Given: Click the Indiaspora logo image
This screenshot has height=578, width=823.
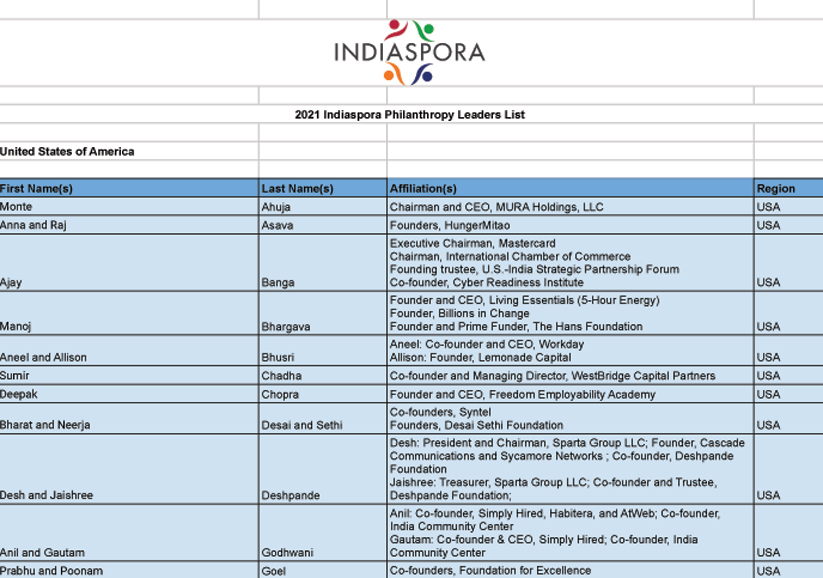Looking at the screenshot, I should (409, 52).
